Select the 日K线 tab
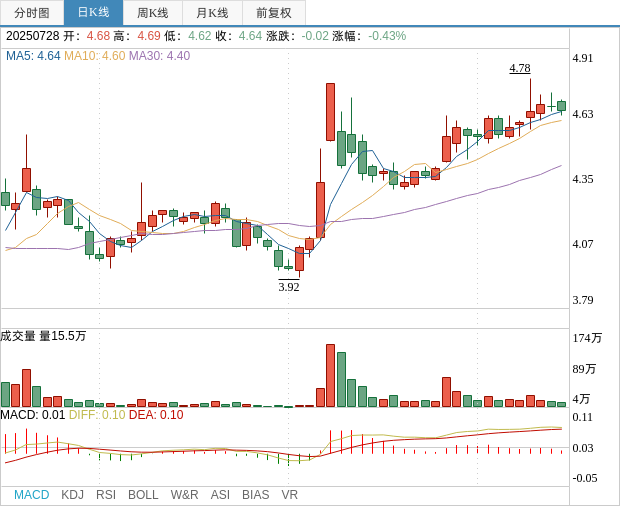 tap(93, 13)
